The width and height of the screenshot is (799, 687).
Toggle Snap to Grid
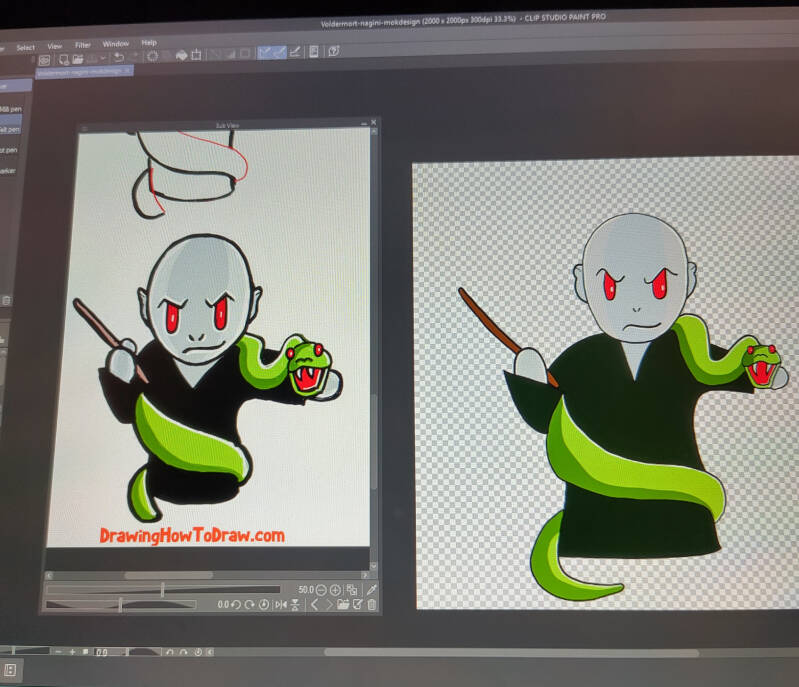(x=295, y=51)
